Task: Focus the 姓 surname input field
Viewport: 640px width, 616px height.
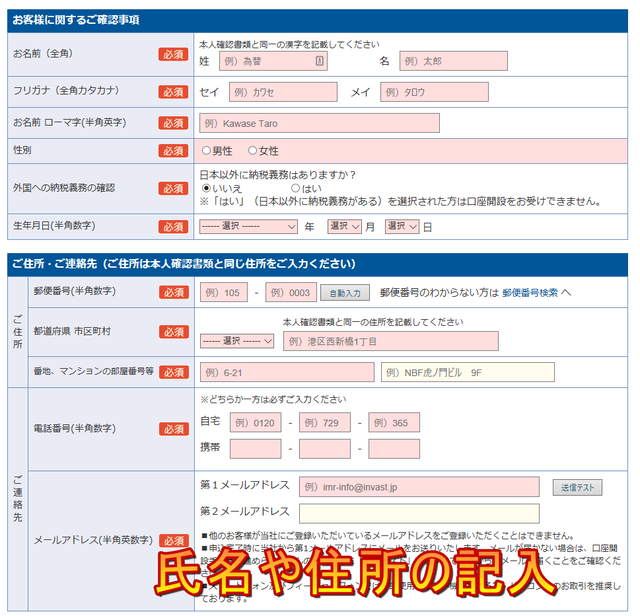Action: (273, 61)
